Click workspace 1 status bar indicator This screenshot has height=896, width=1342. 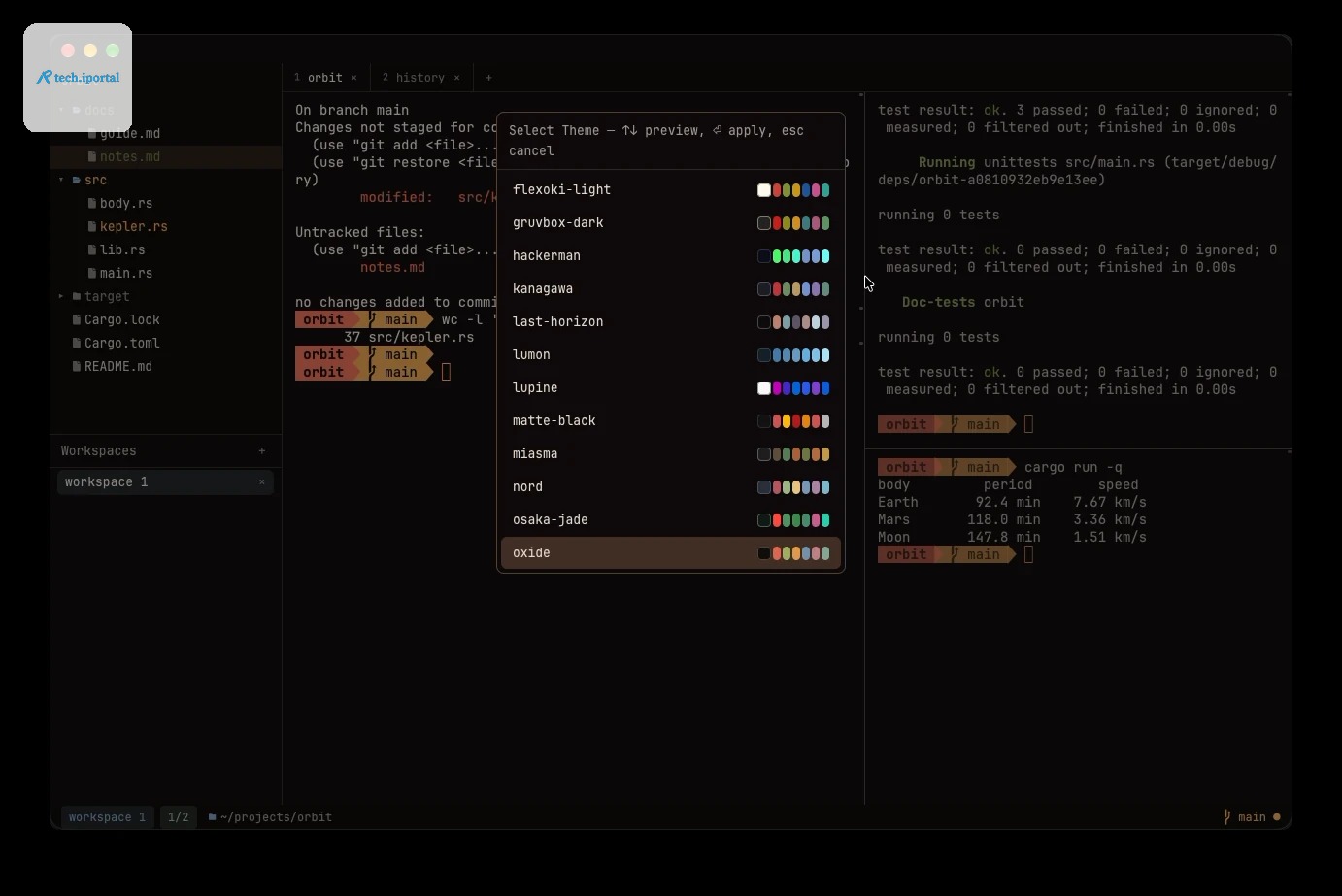pyautogui.click(x=107, y=817)
